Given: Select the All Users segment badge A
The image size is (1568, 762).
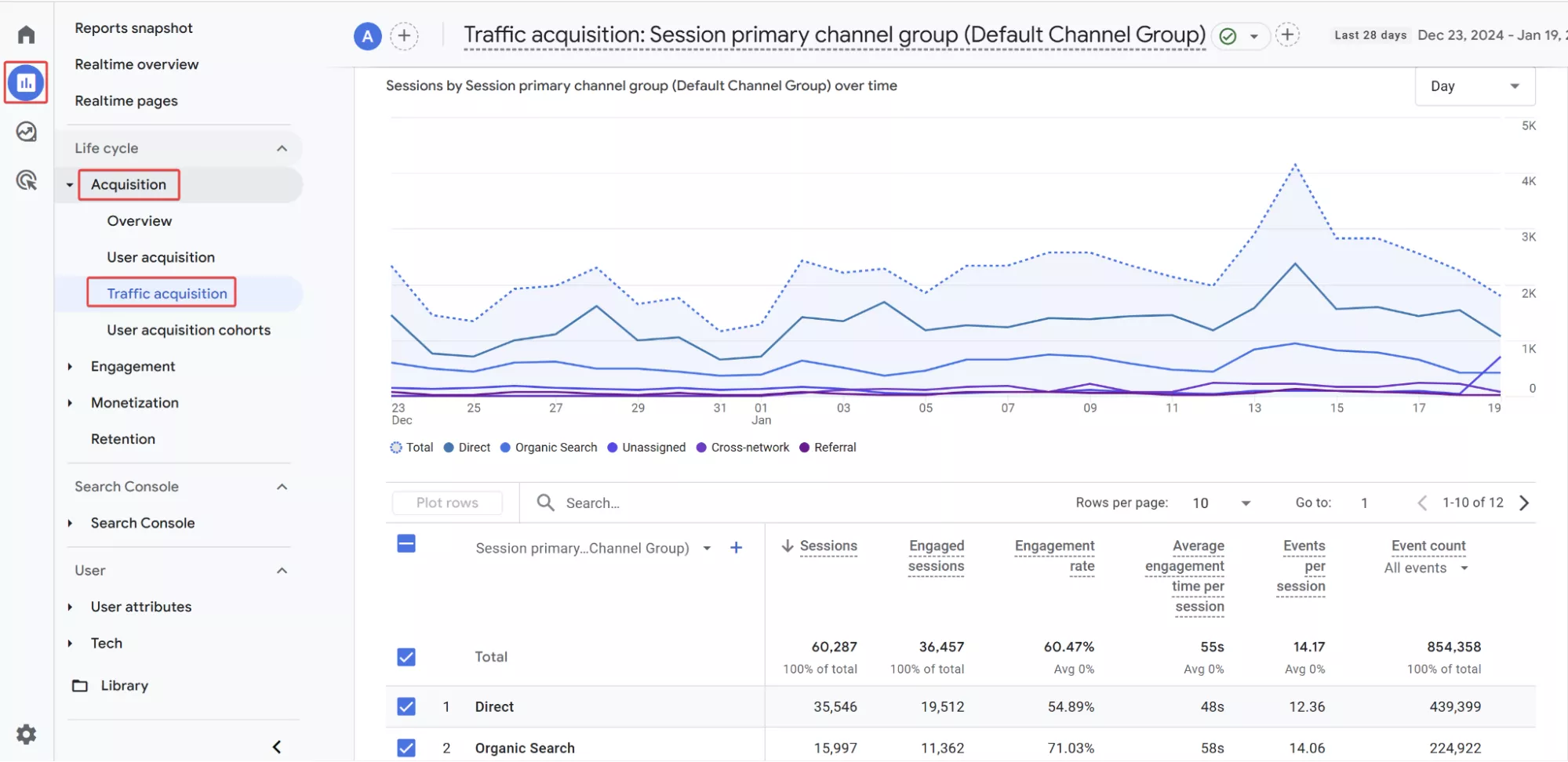Looking at the screenshot, I should coord(367,35).
